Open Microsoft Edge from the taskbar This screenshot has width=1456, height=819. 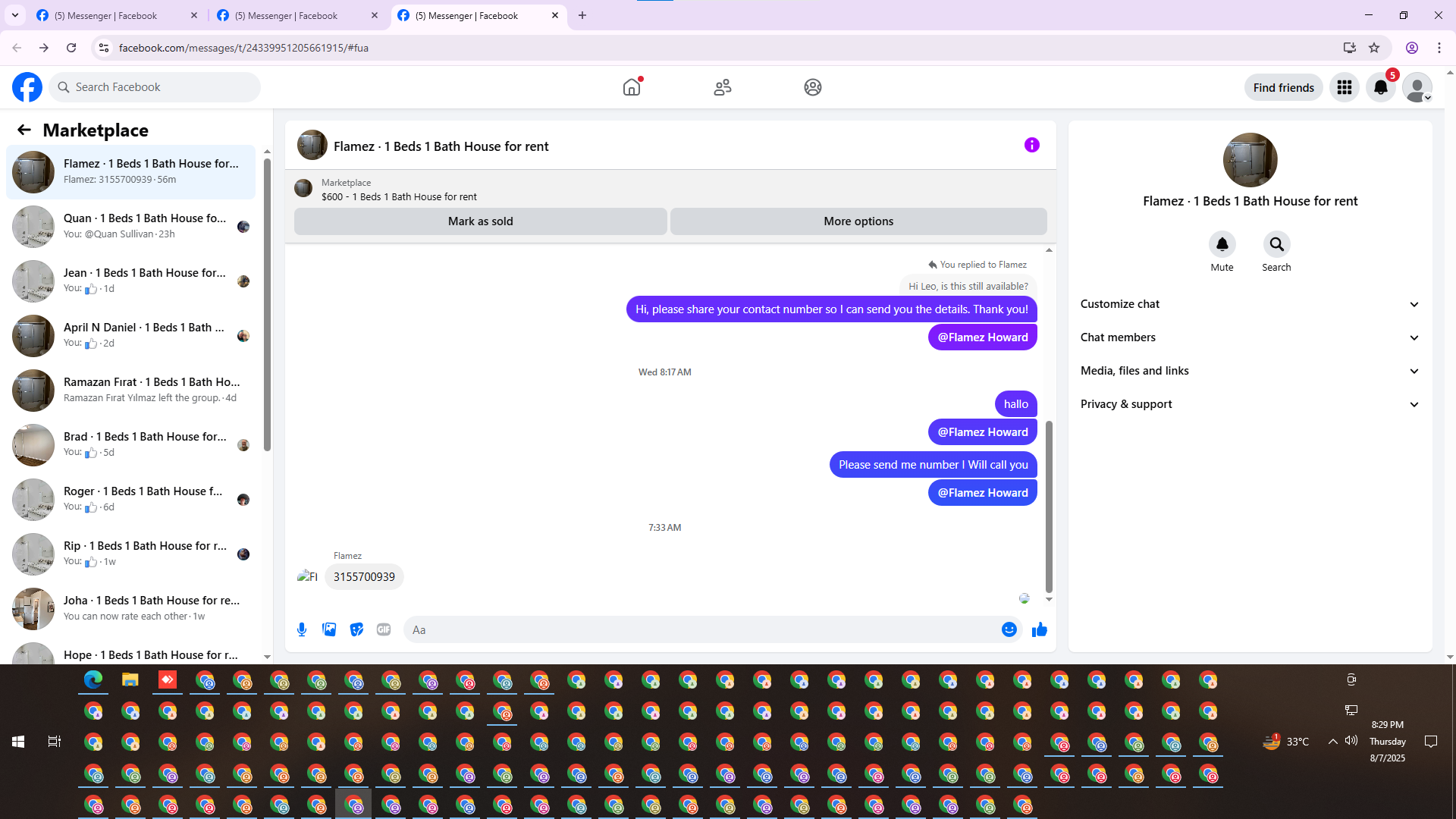[93, 680]
